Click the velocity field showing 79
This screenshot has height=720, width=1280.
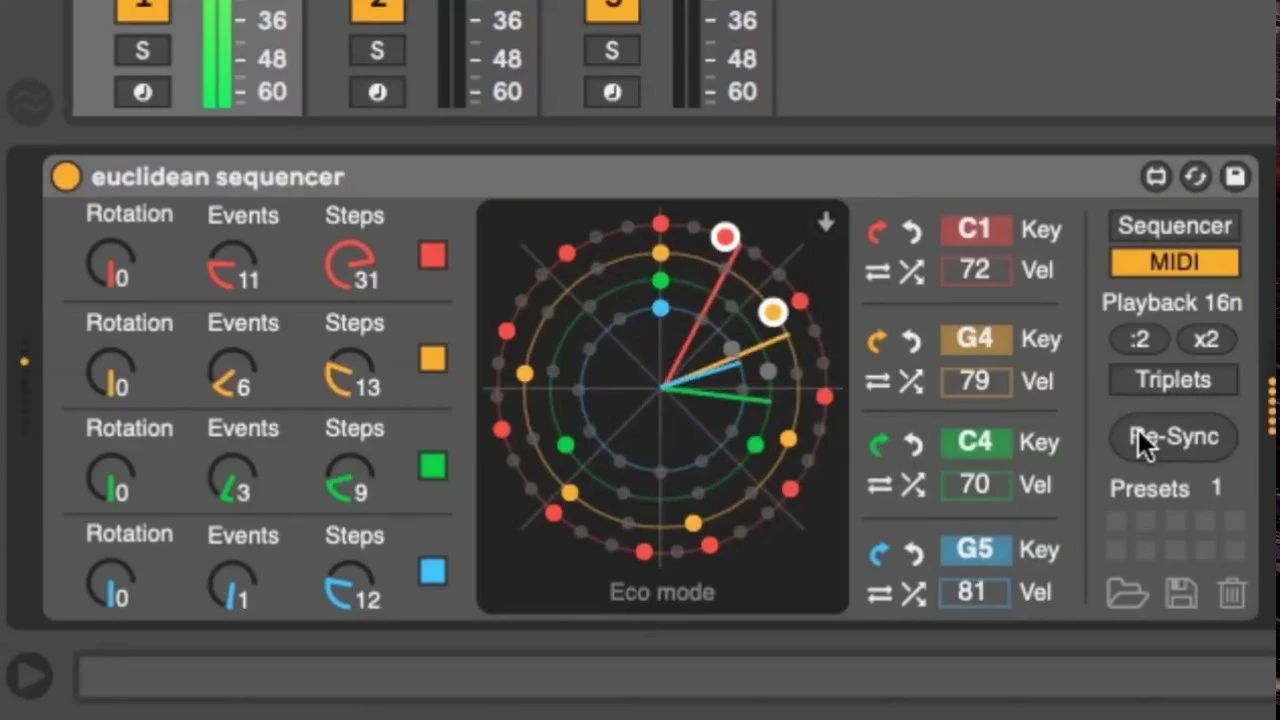[x=975, y=381]
